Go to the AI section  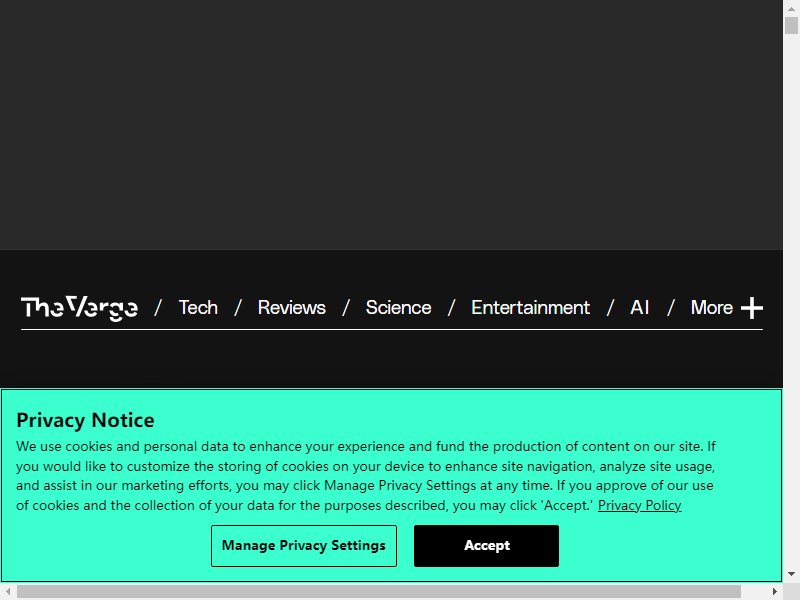(x=639, y=308)
